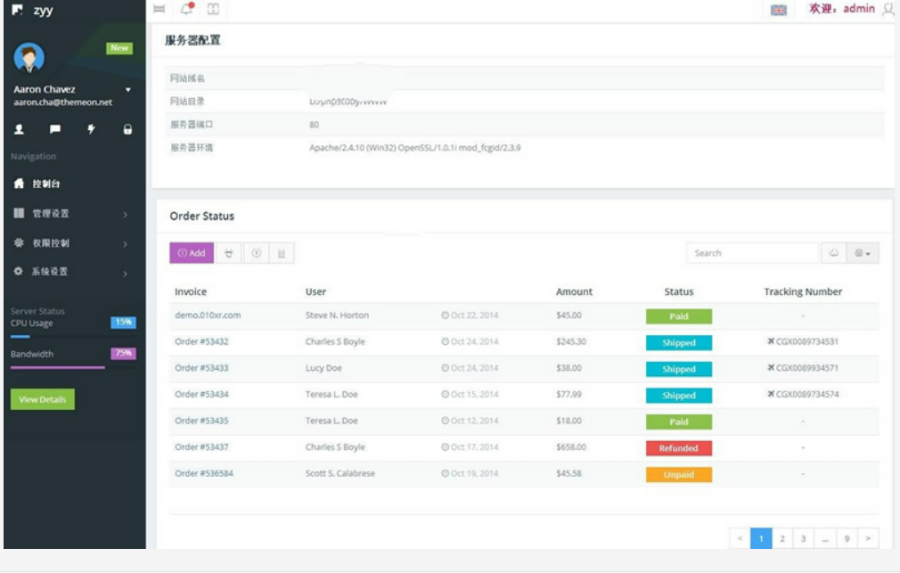Screen dimensions: 900x573
Task: Go to previous page arrow in pagination
Action: click(740, 539)
